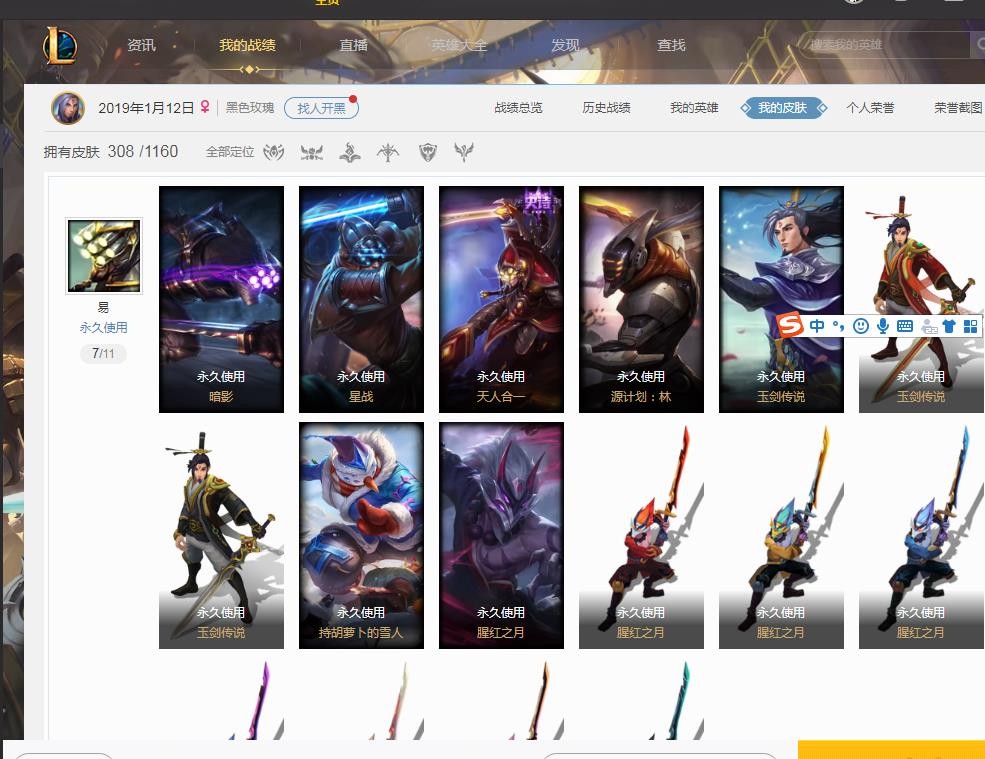
Task: Filter skins by the flame mage role icon
Action: tap(350, 152)
